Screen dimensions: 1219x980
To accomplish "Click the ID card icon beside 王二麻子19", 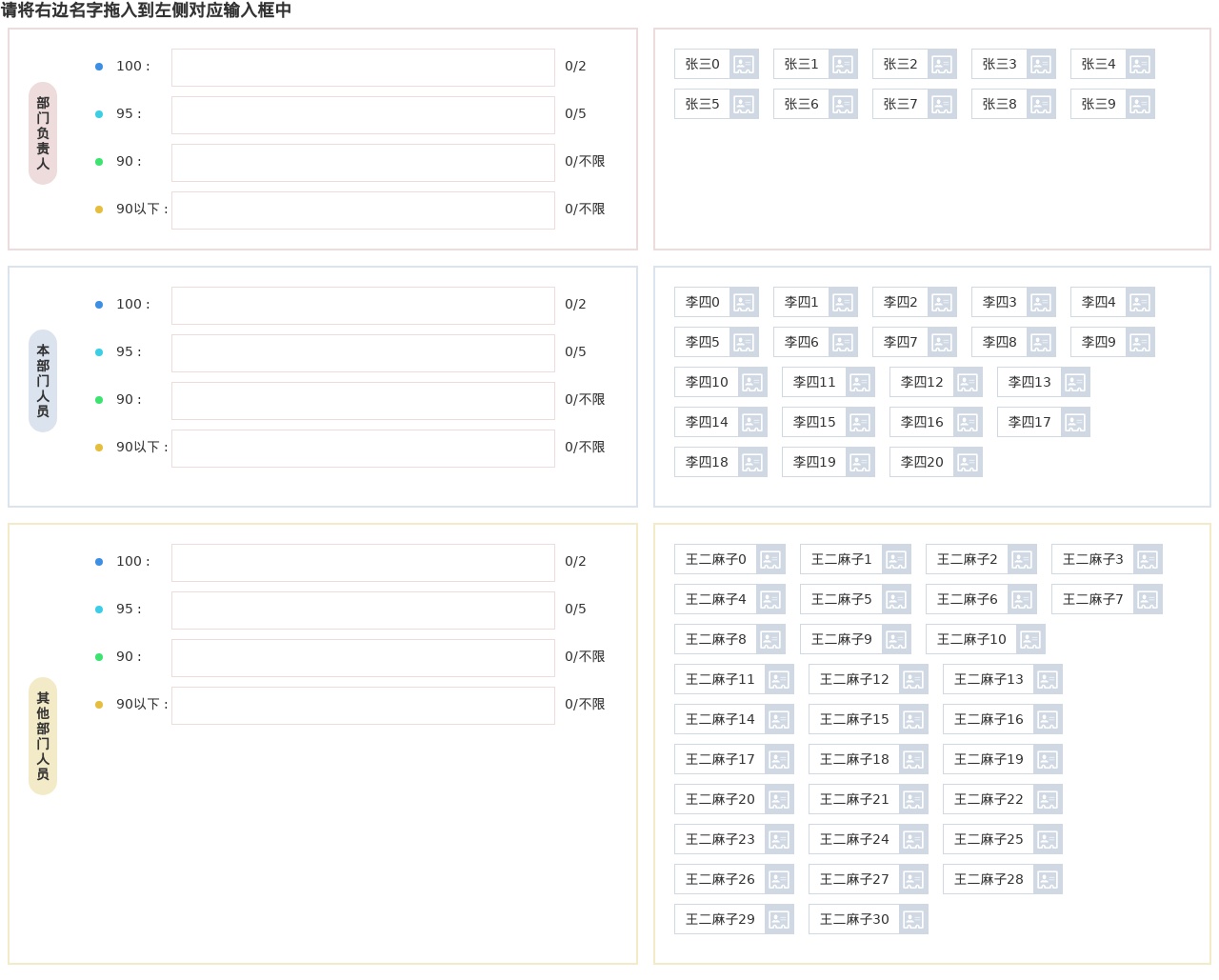I will (1048, 760).
